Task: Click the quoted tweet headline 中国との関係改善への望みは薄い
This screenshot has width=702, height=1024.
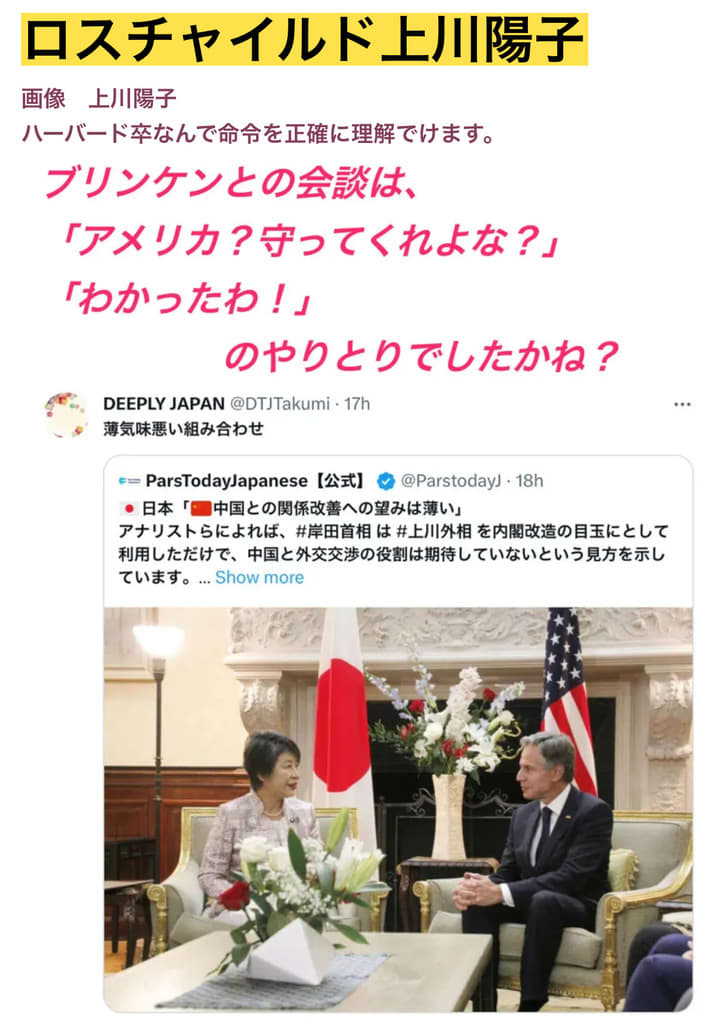Action: click(x=332, y=507)
